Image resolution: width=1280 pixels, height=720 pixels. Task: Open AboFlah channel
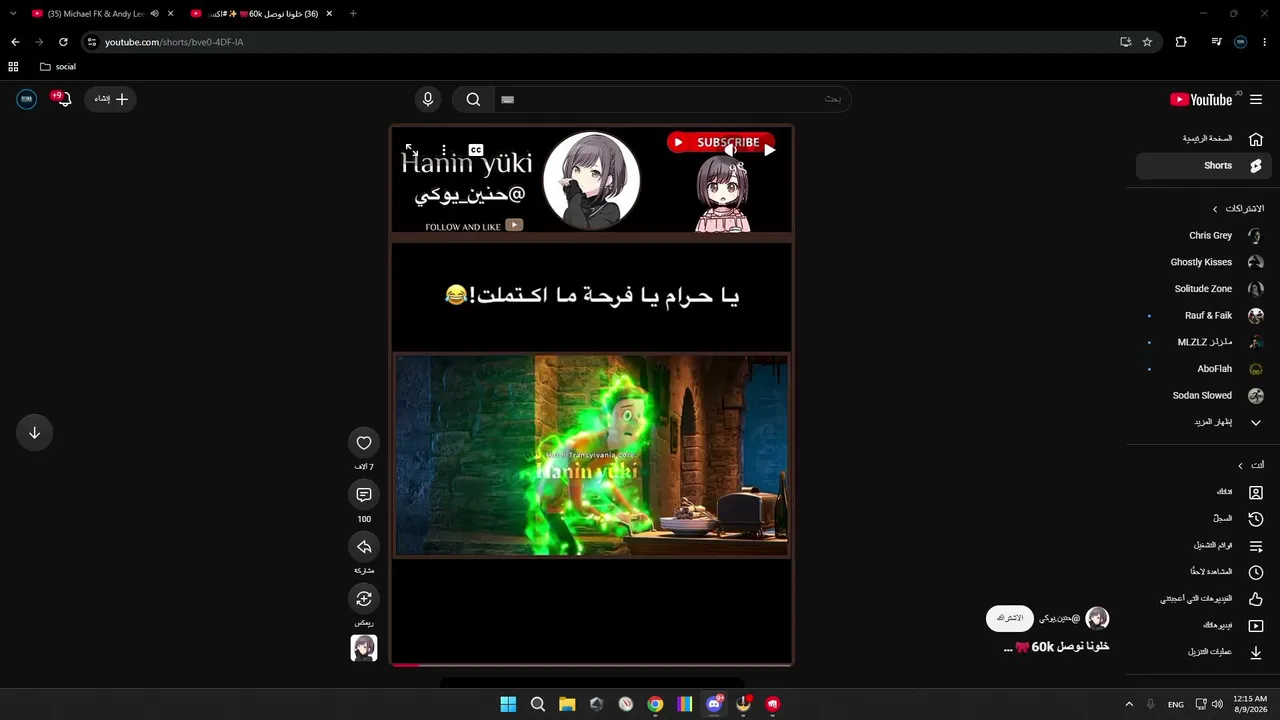click(1204, 369)
